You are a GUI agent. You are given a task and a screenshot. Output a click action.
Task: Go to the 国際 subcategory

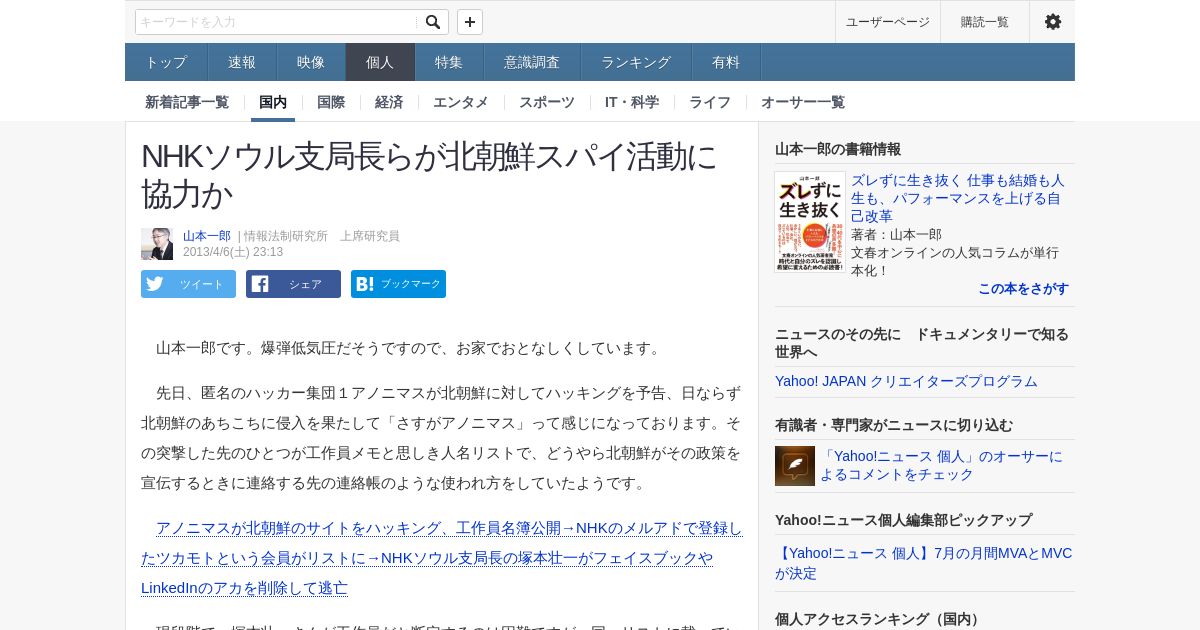click(331, 102)
